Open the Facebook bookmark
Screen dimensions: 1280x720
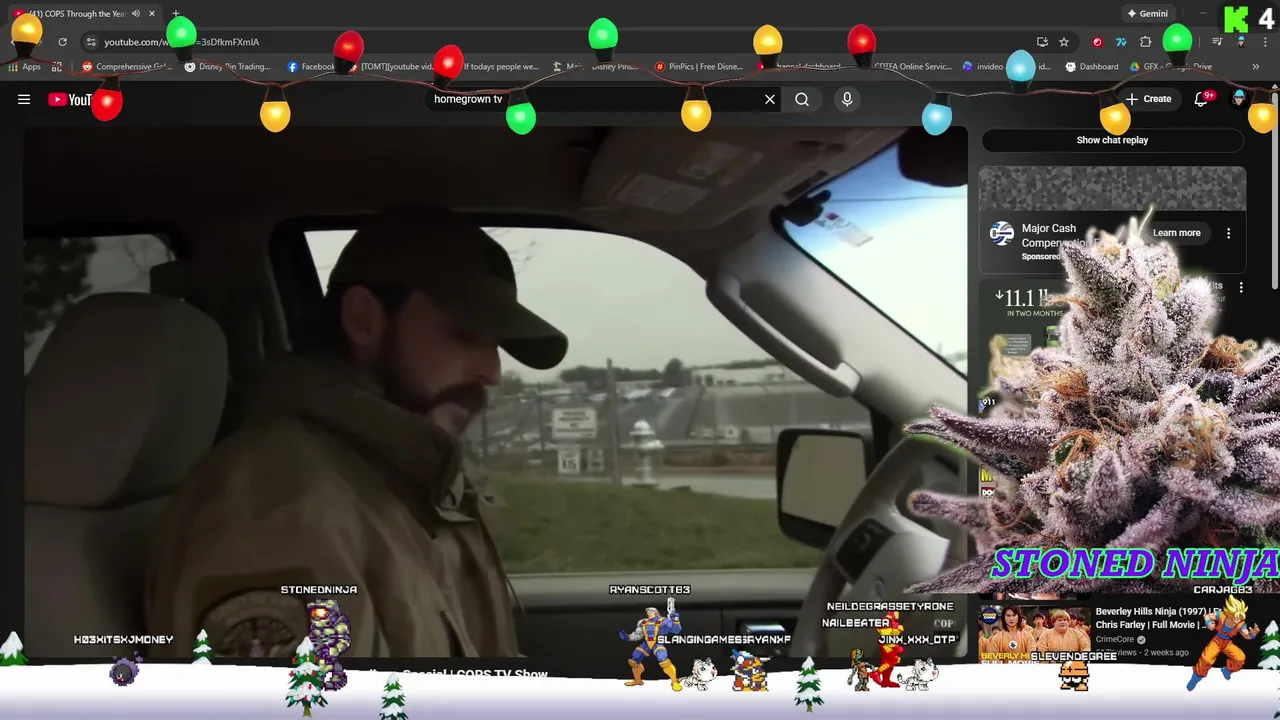click(311, 67)
